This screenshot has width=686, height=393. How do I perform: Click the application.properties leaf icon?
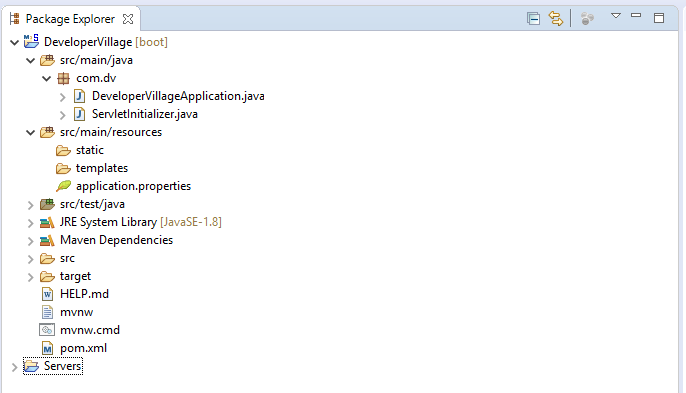(63, 186)
